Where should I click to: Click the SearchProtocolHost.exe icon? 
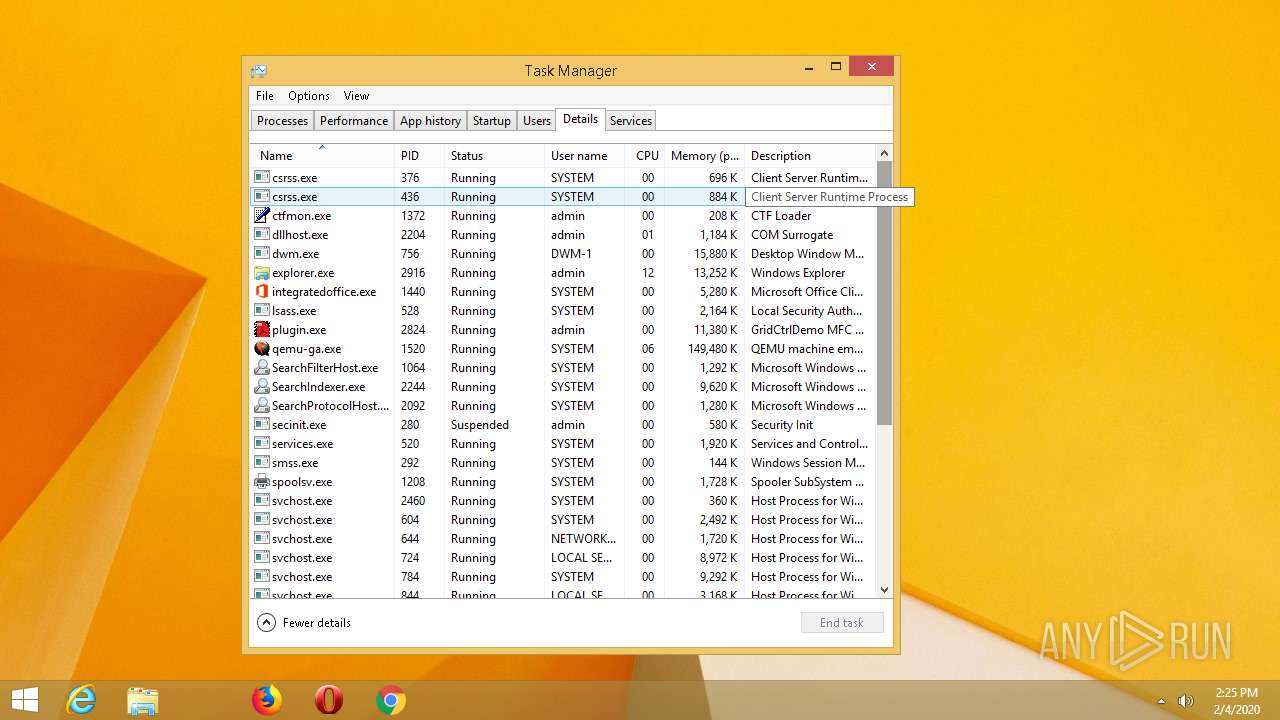tap(262, 405)
